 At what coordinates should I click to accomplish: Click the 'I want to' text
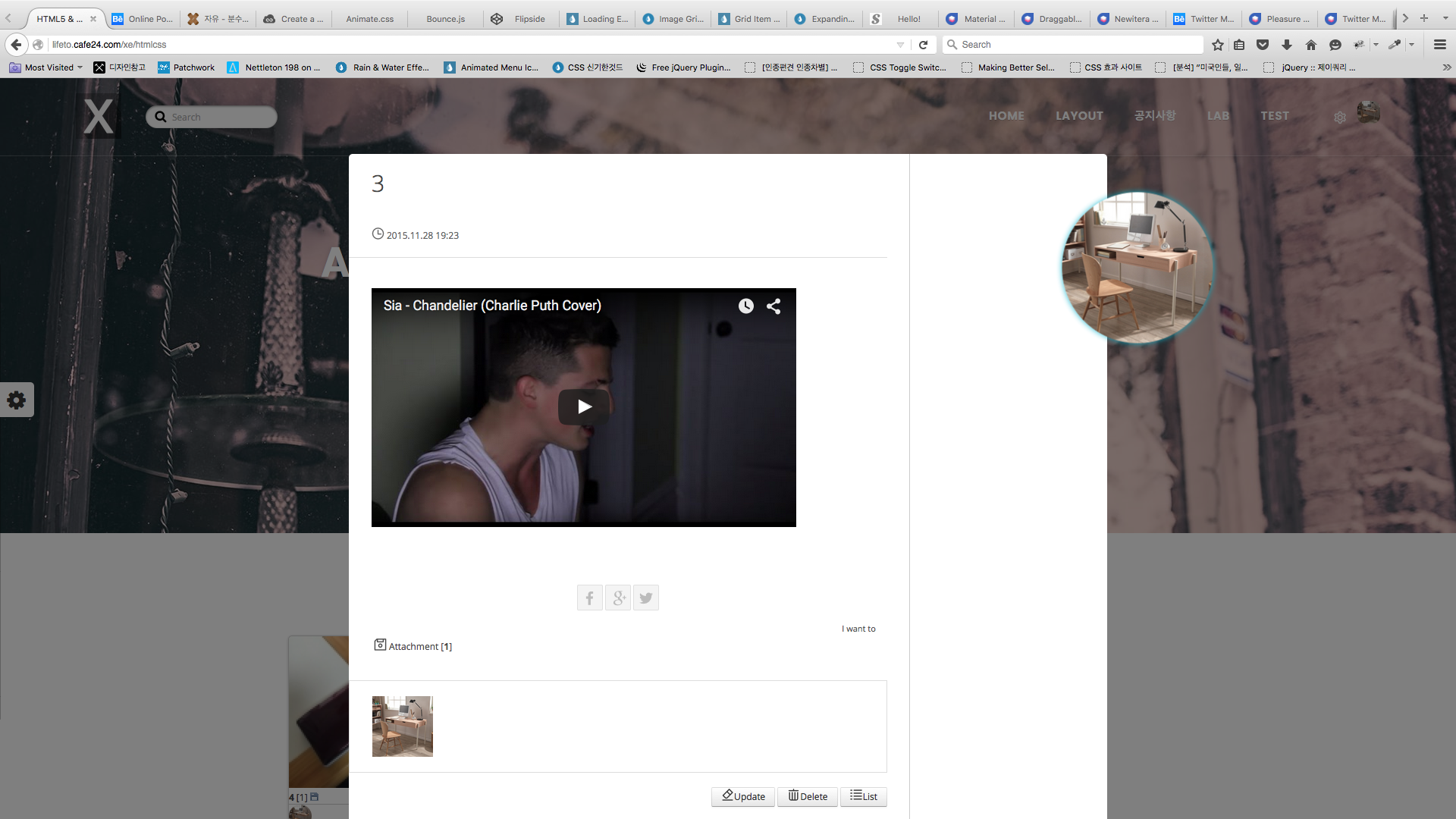click(858, 629)
